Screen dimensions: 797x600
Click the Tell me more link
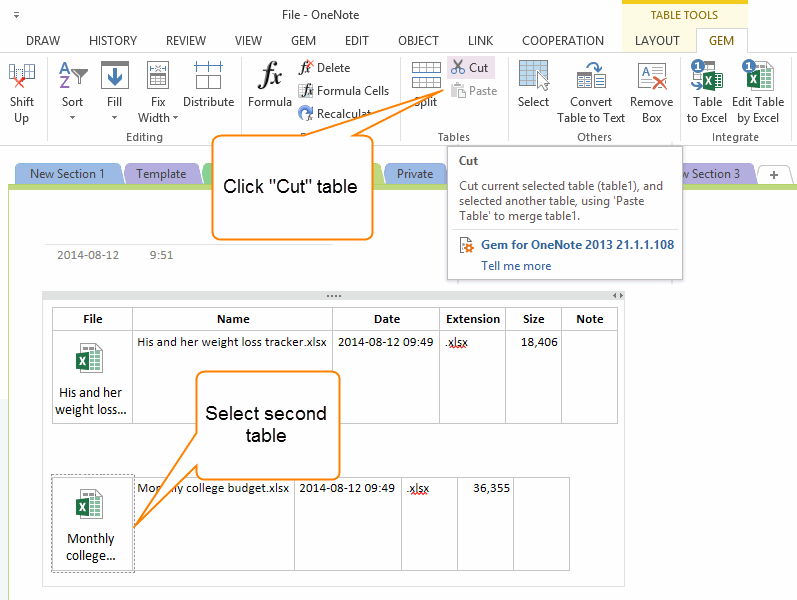[x=516, y=266]
